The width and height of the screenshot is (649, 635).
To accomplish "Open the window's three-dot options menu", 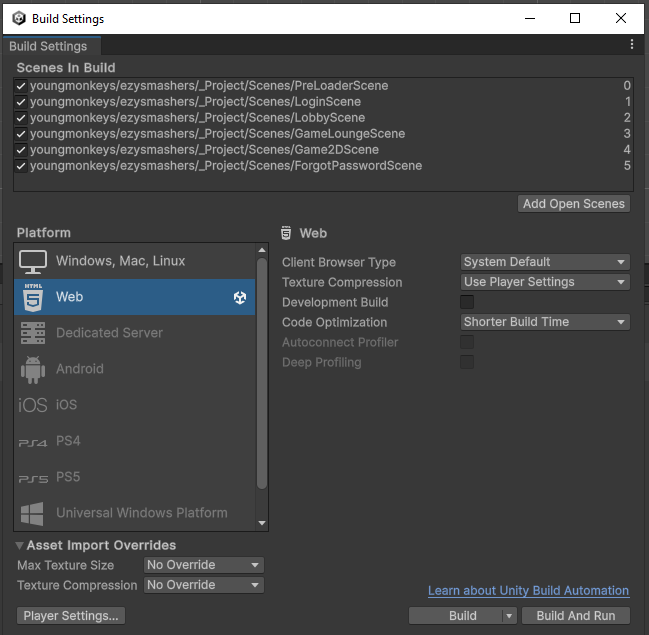I will (x=632, y=45).
